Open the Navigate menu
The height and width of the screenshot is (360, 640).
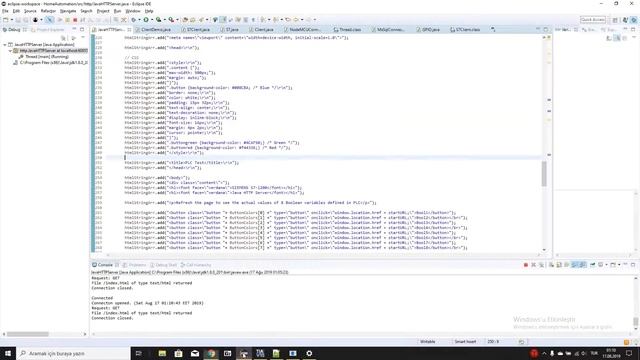click(68, 11)
